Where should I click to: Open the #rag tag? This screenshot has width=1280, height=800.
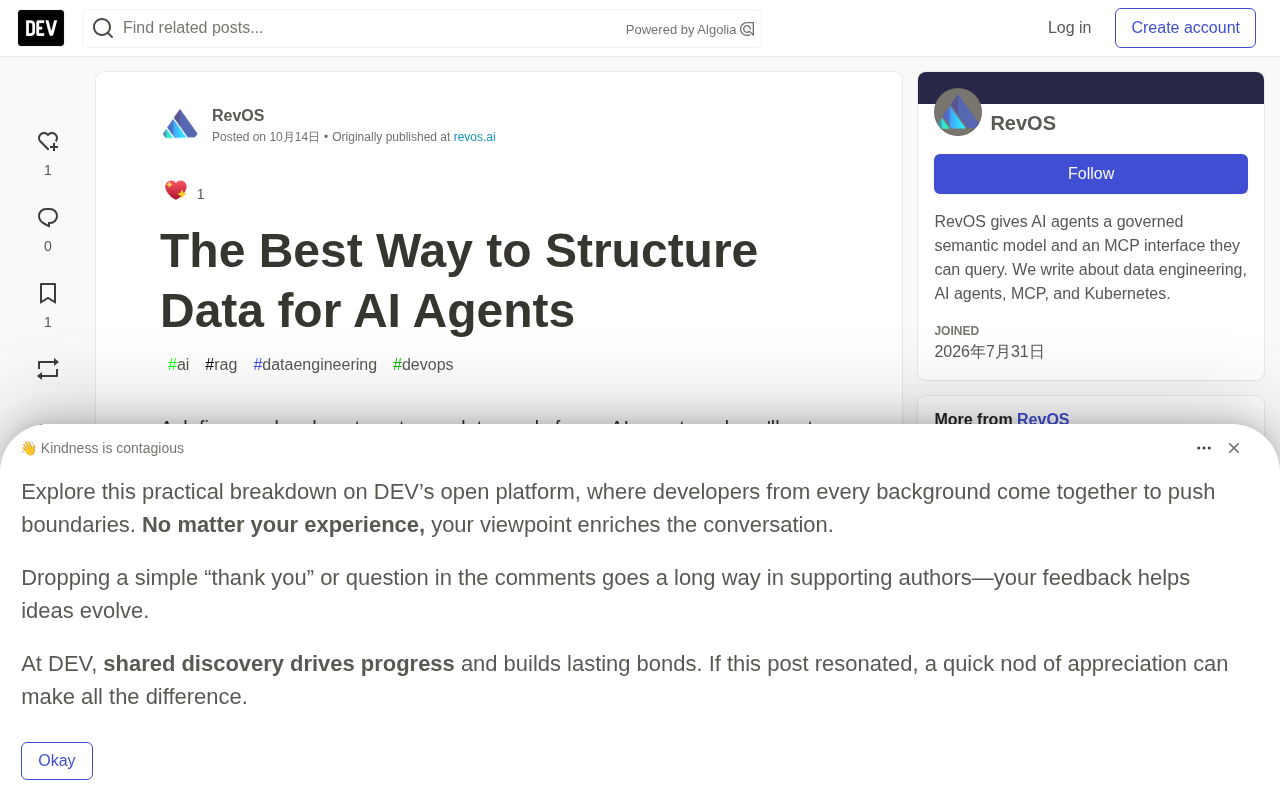point(221,365)
